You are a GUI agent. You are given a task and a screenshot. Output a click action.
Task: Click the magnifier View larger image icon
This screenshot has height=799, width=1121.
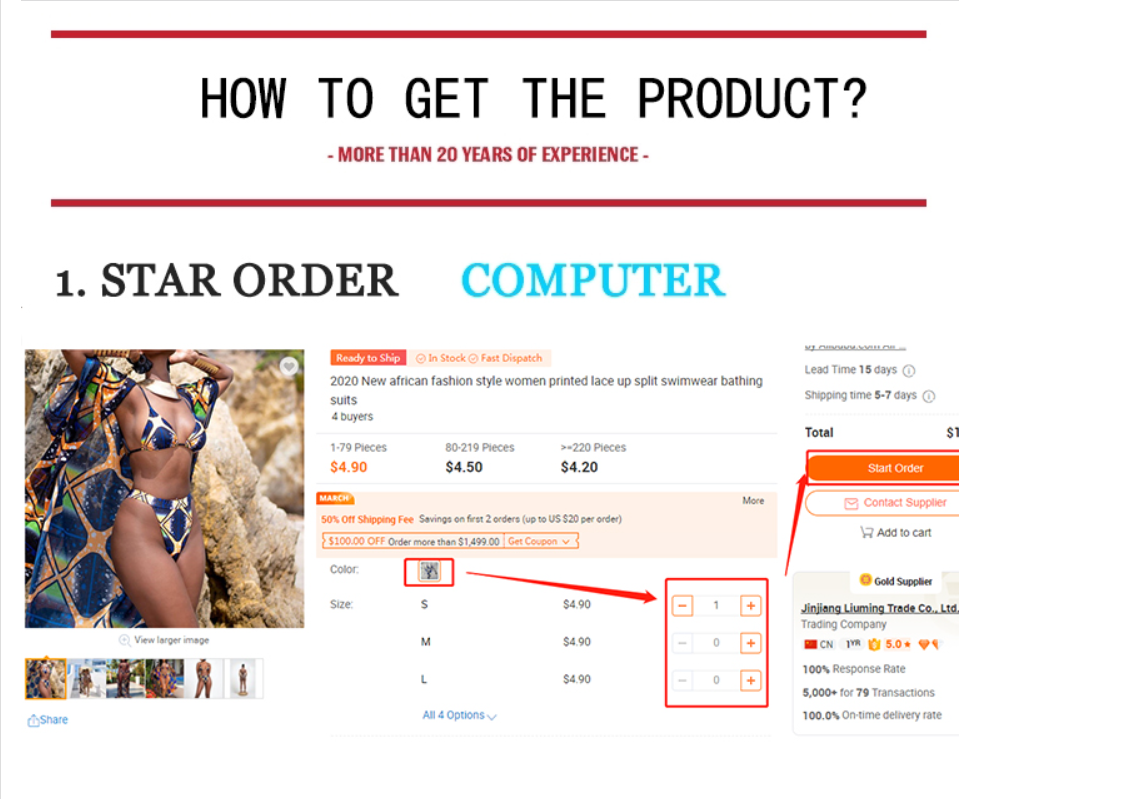(x=124, y=640)
